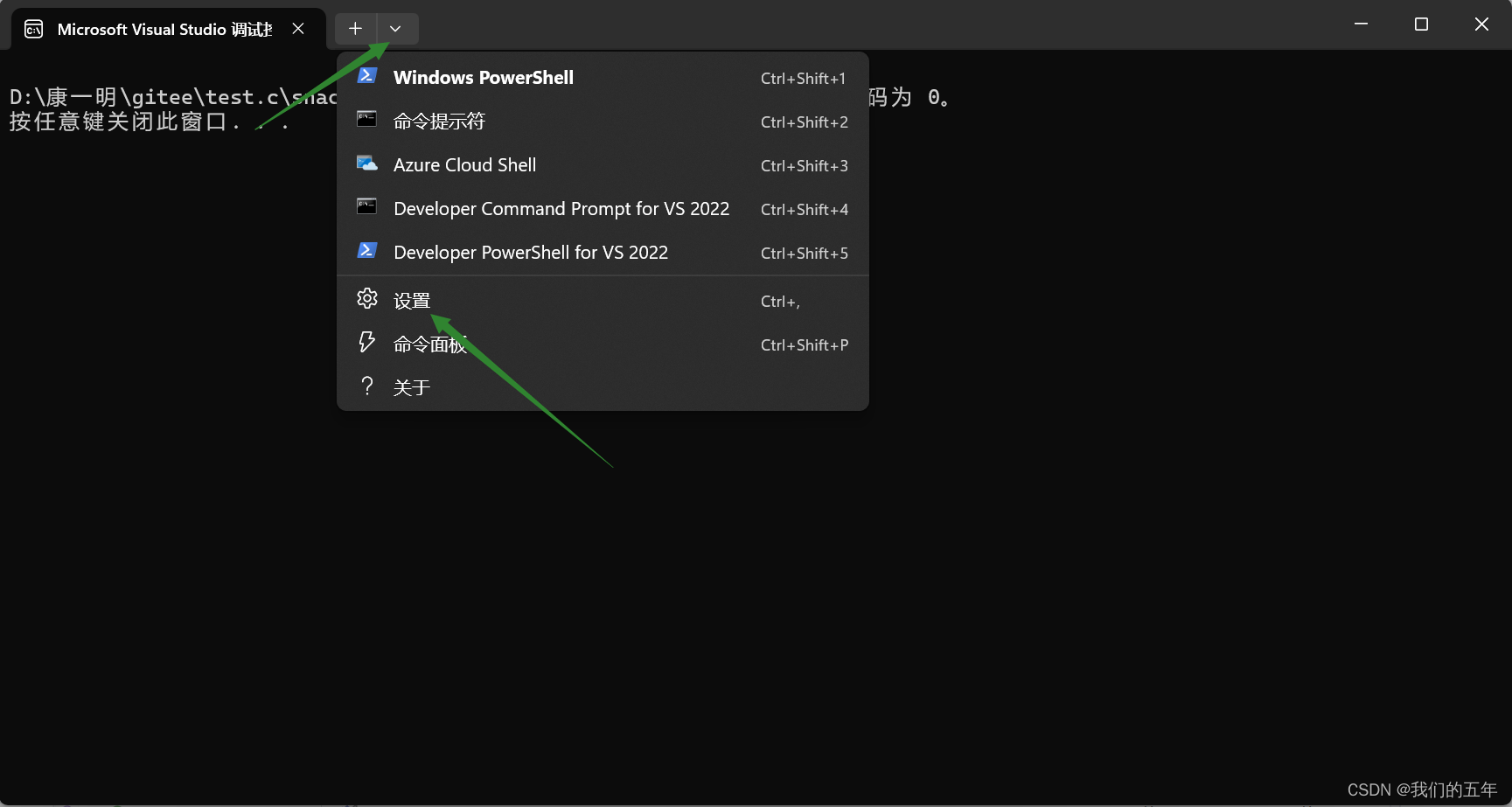
Task: Close the terminal window
Action: [1481, 24]
